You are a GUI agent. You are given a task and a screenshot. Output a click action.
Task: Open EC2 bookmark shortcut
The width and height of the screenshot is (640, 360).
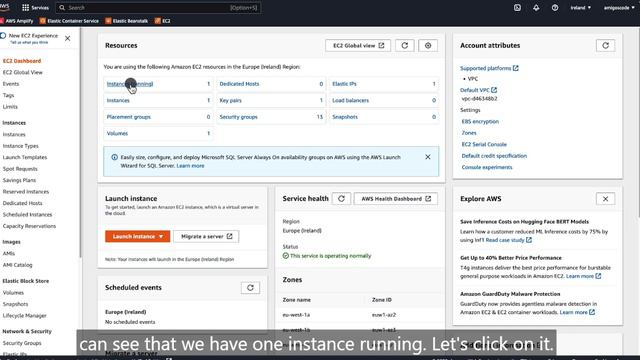click(x=162, y=21)
